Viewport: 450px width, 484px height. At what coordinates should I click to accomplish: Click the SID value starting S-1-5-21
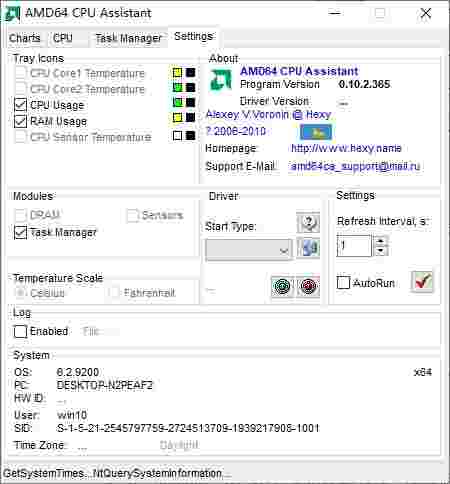(188, 428)
